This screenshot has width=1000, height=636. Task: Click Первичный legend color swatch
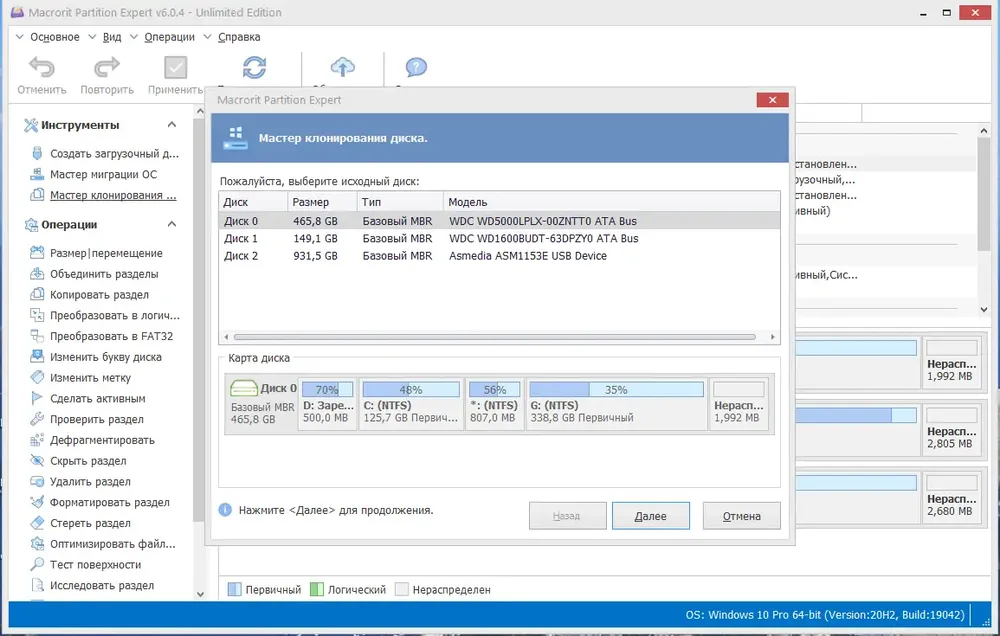point(235,589)
